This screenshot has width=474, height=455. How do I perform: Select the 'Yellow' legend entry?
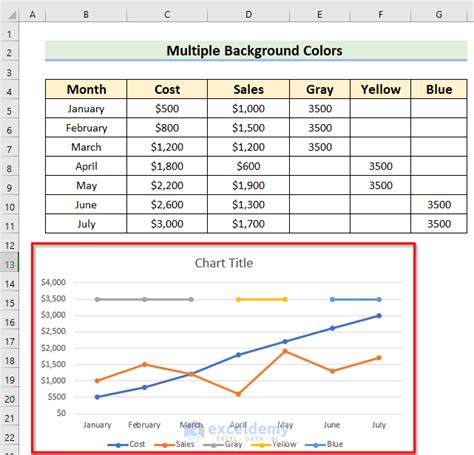(x=273, y=444)
